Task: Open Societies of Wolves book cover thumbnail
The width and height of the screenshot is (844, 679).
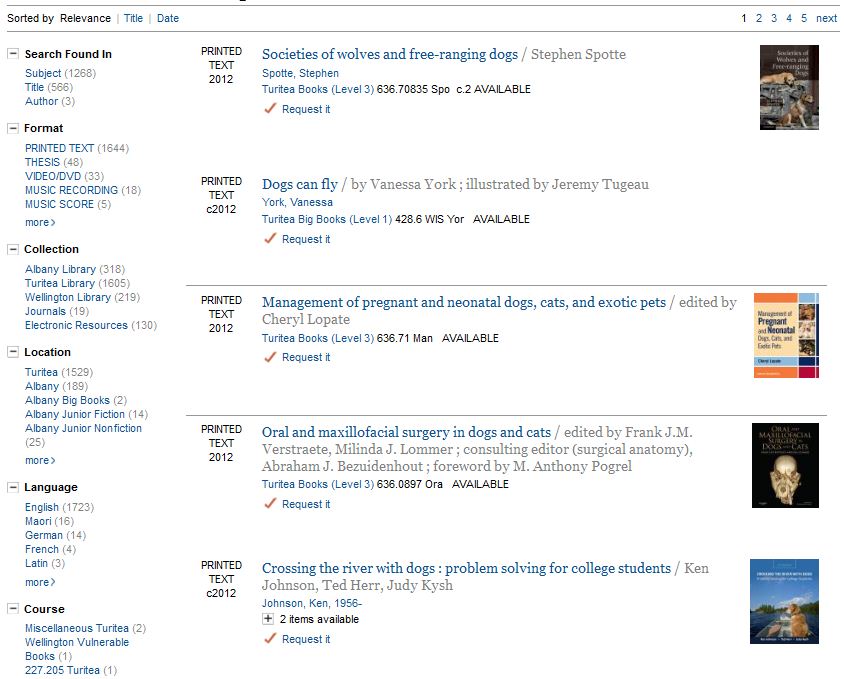Action: tap(788, 87)
